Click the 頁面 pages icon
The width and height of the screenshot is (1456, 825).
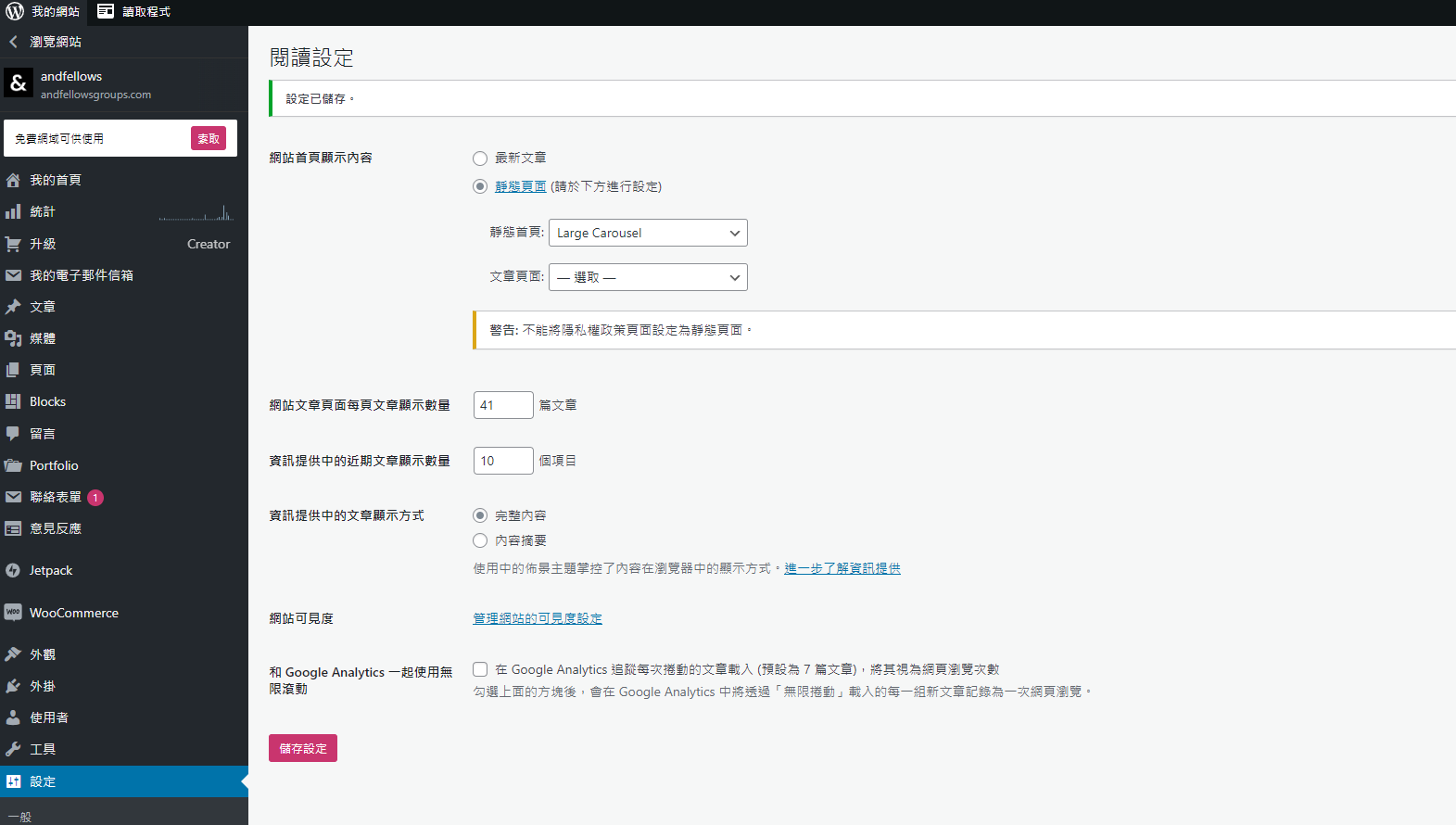(13, 370)
